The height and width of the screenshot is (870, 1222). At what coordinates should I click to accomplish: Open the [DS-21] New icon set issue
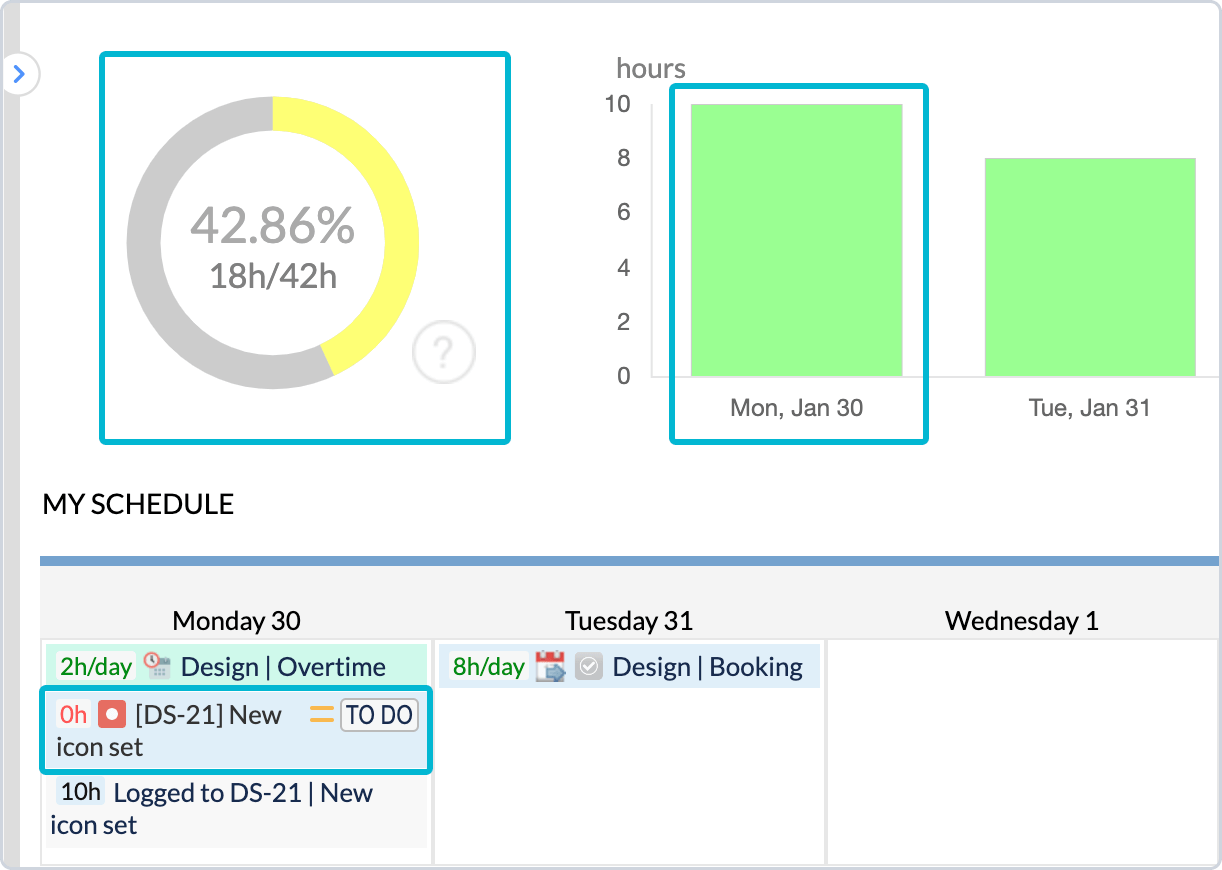click(208, 716)
